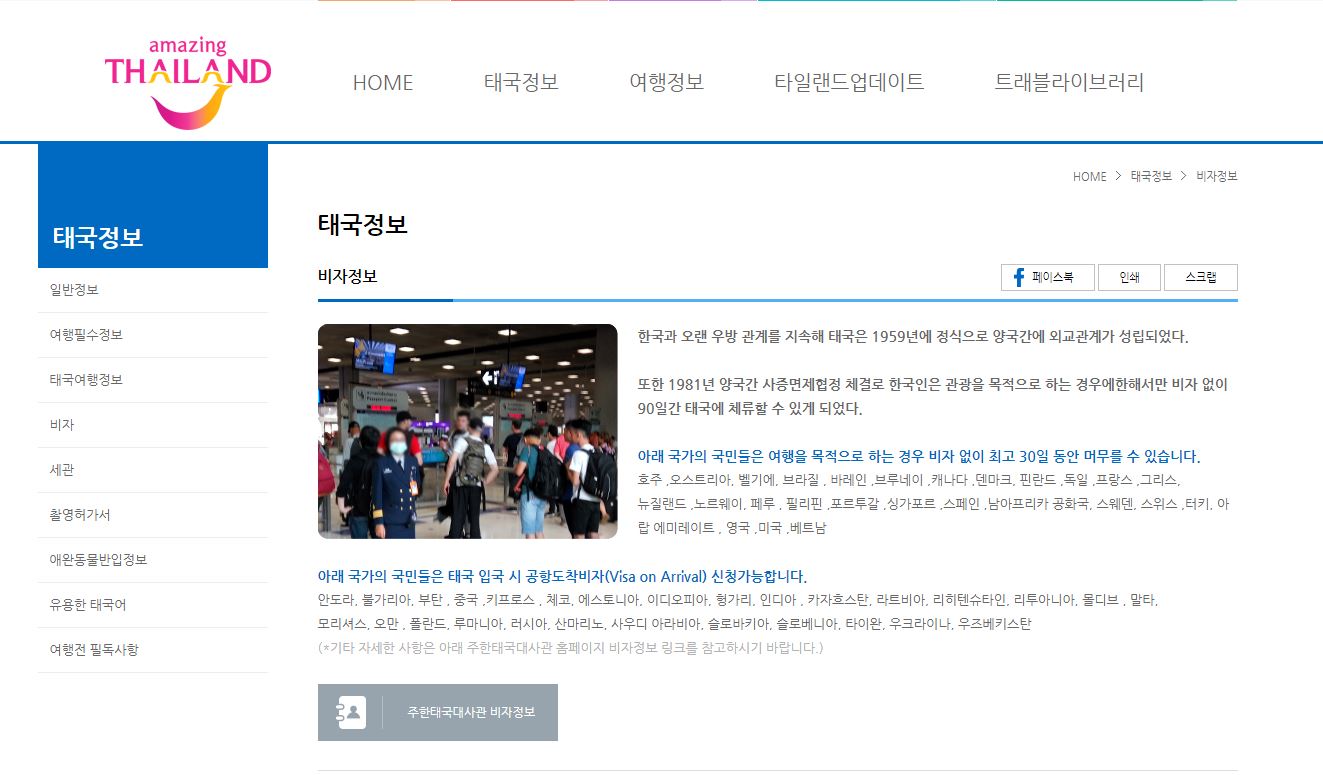
Task: Click 비자정보 in the breadcrumb
Action: [1217, 176]
